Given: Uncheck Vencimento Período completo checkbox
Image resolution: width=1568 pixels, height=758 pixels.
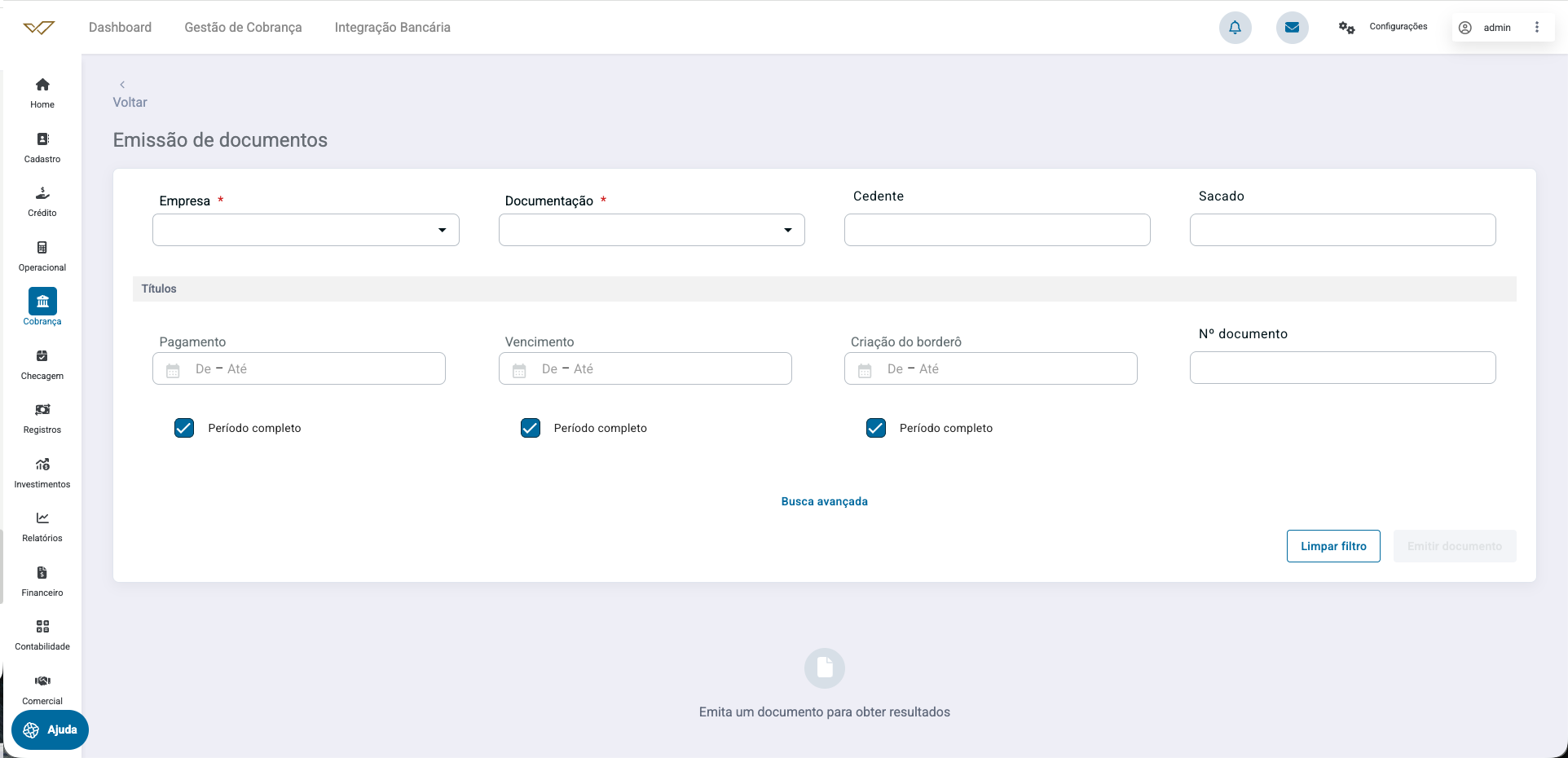Looking at the screenshot, I should (531, 428).
